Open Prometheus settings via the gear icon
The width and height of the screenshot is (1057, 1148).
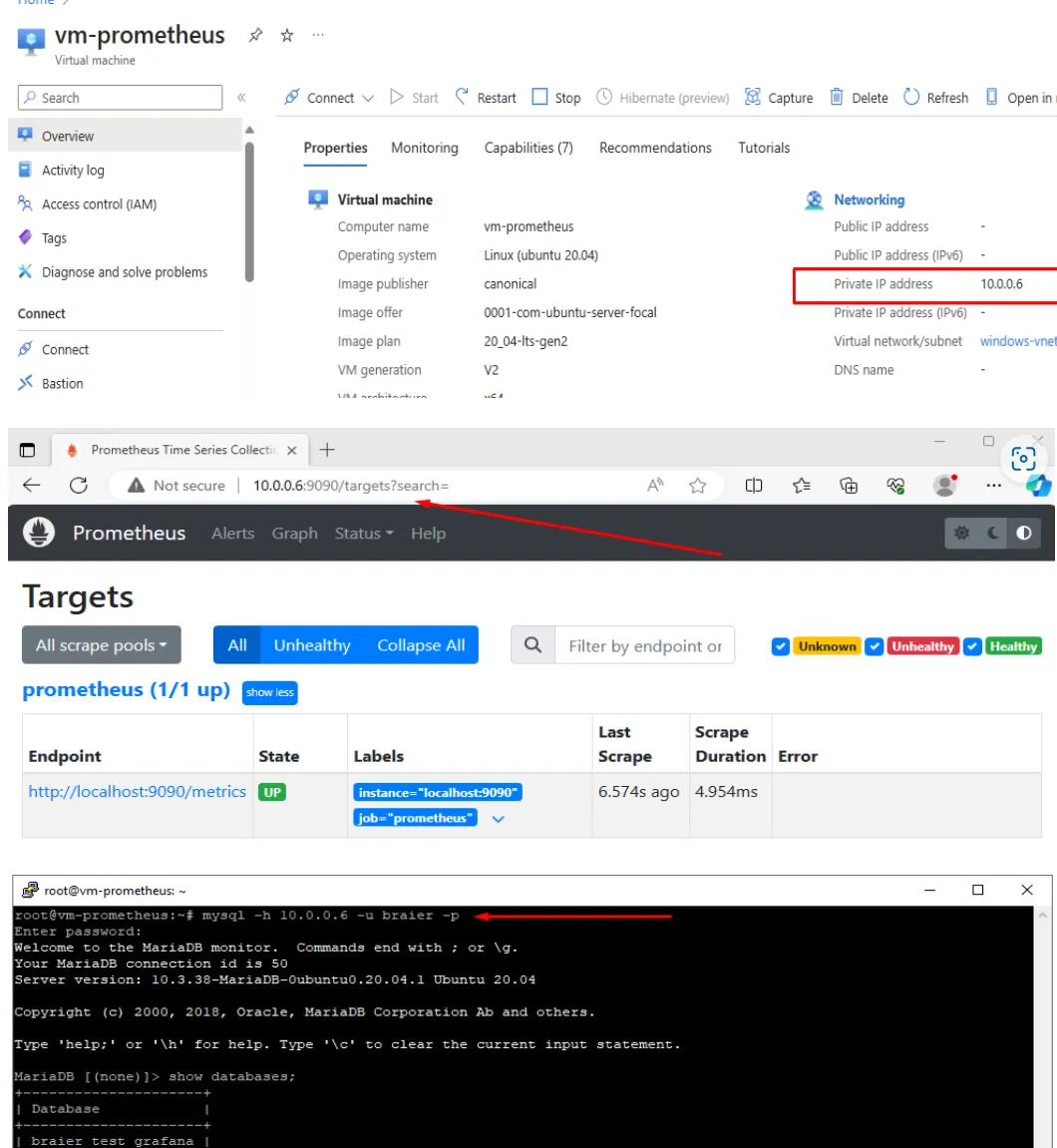tap(960, 533)
